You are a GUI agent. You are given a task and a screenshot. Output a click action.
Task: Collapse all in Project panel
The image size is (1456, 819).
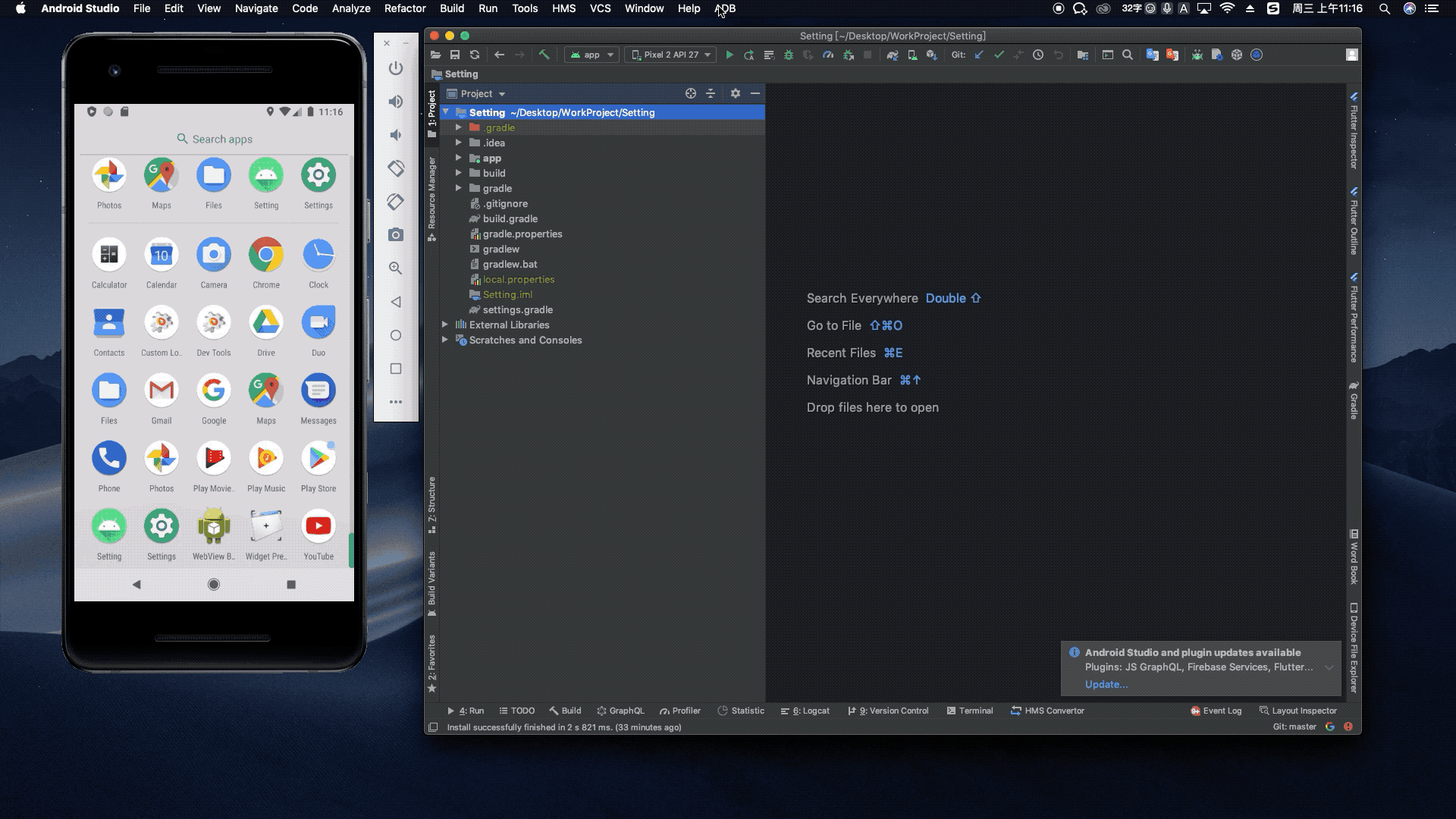[711, 93]
